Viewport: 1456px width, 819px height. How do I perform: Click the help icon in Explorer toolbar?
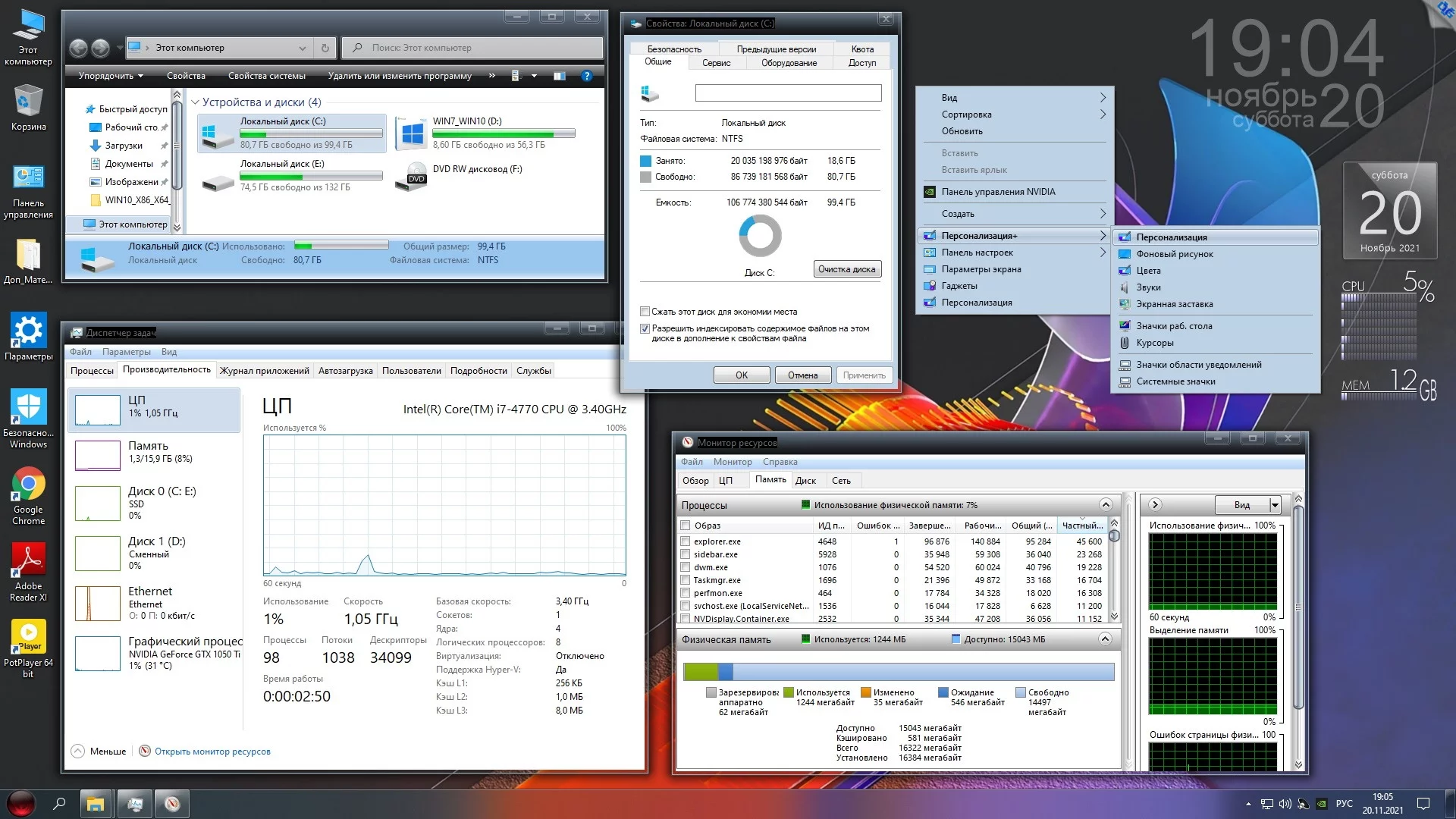[586, 76]
